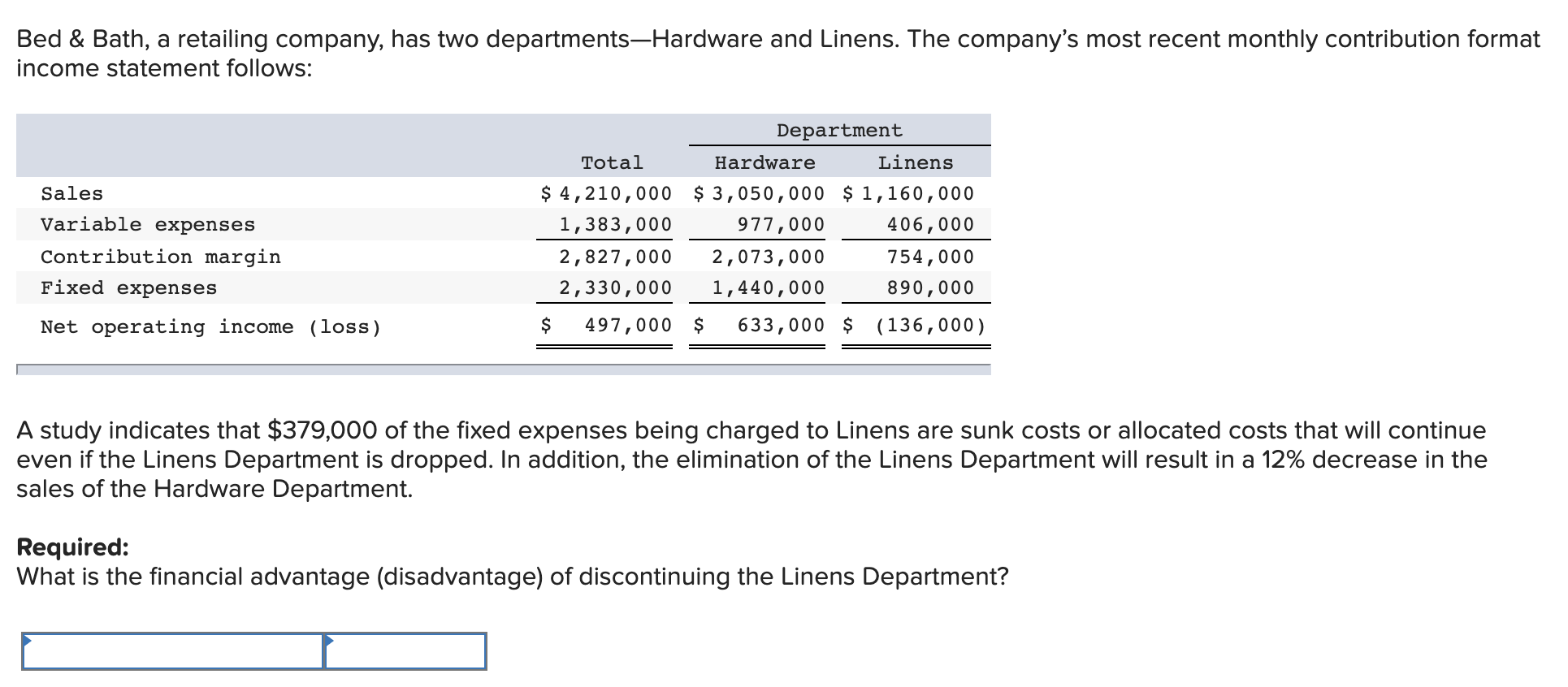Viewport: 1568px width, 687px height.
Task: Click Hardware net operating income 633,000
Action: [781, 326]
